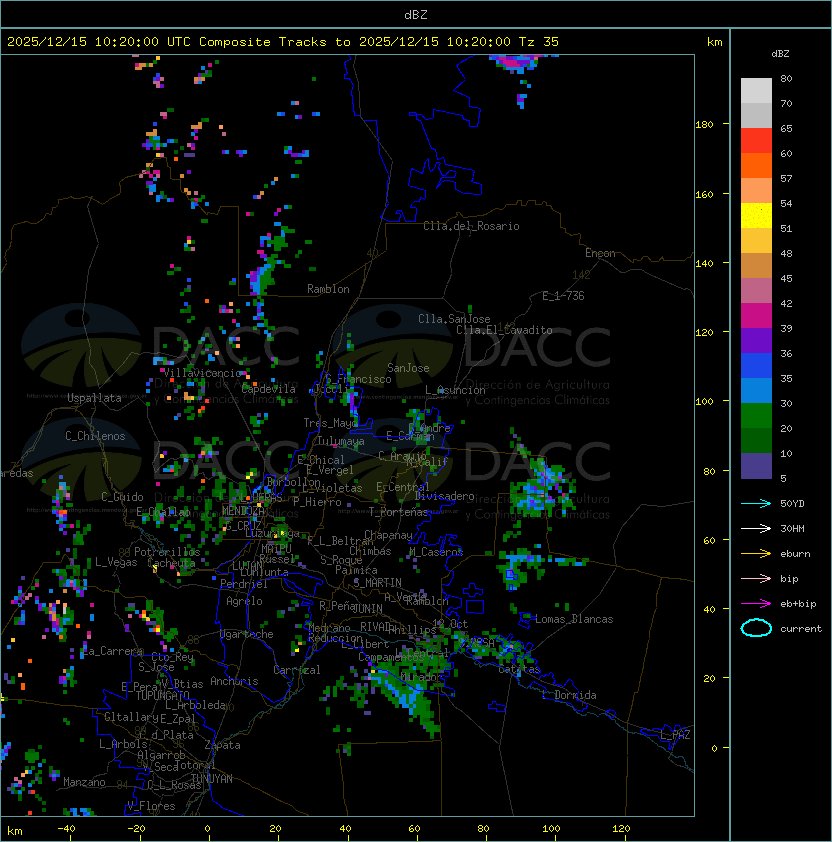The width and height of the screenshot is (832, 842).
Task: Click the 'eb+bip' legend label
Action: coord(798,604)
